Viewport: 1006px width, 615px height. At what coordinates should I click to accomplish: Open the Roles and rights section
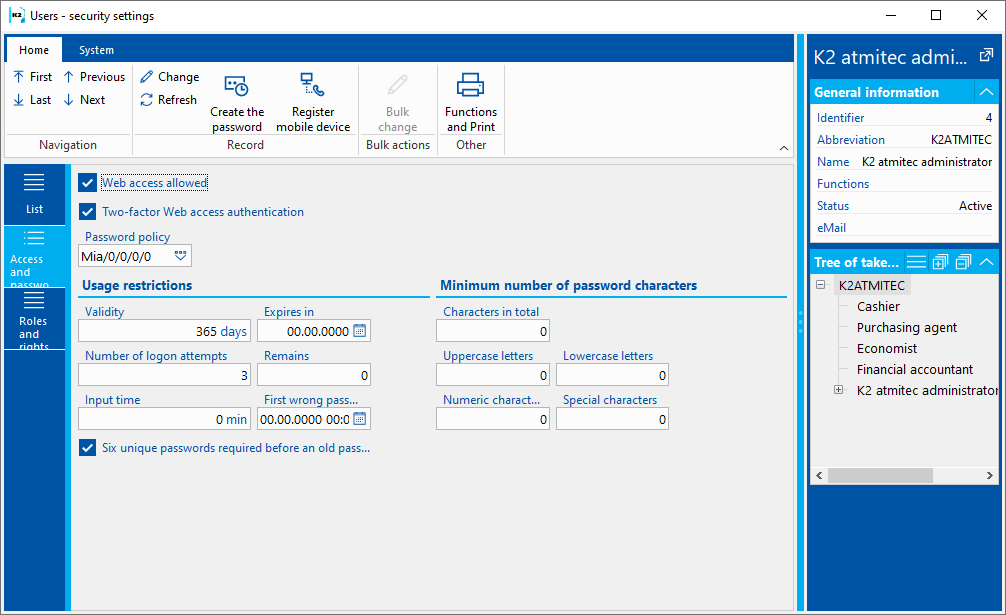[34, 319]
